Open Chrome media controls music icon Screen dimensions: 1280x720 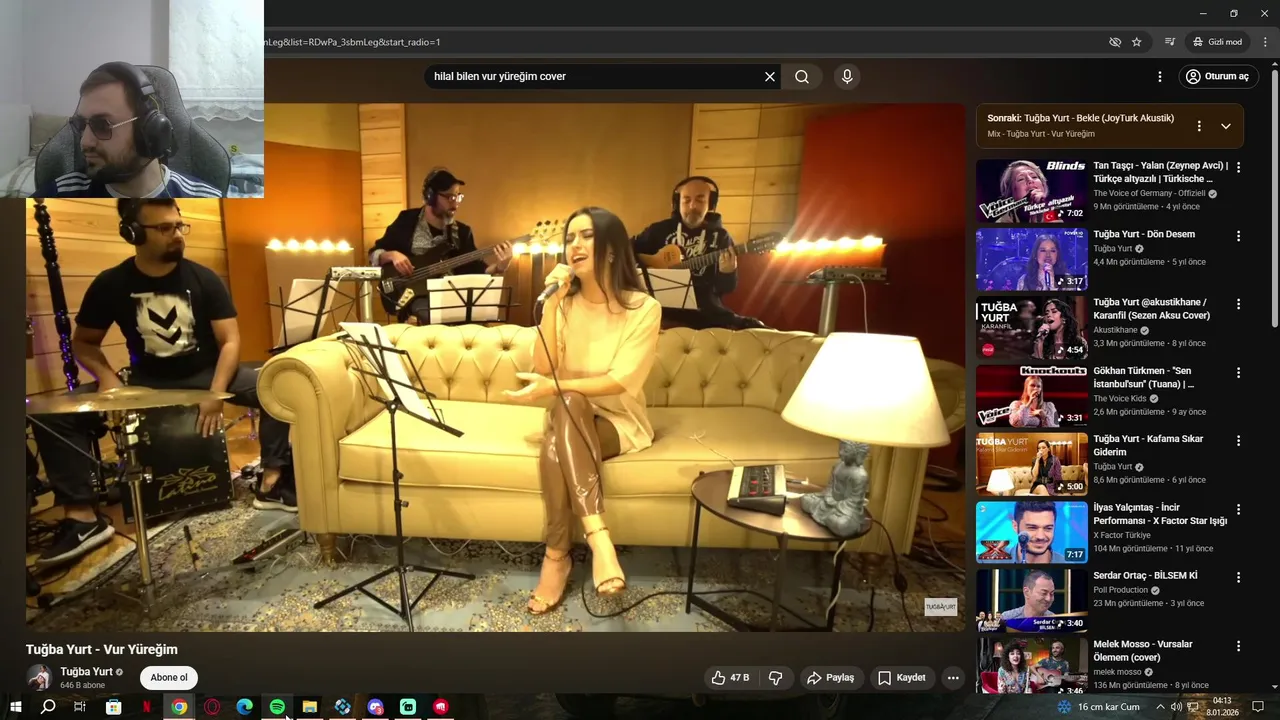click(1170, 42)
